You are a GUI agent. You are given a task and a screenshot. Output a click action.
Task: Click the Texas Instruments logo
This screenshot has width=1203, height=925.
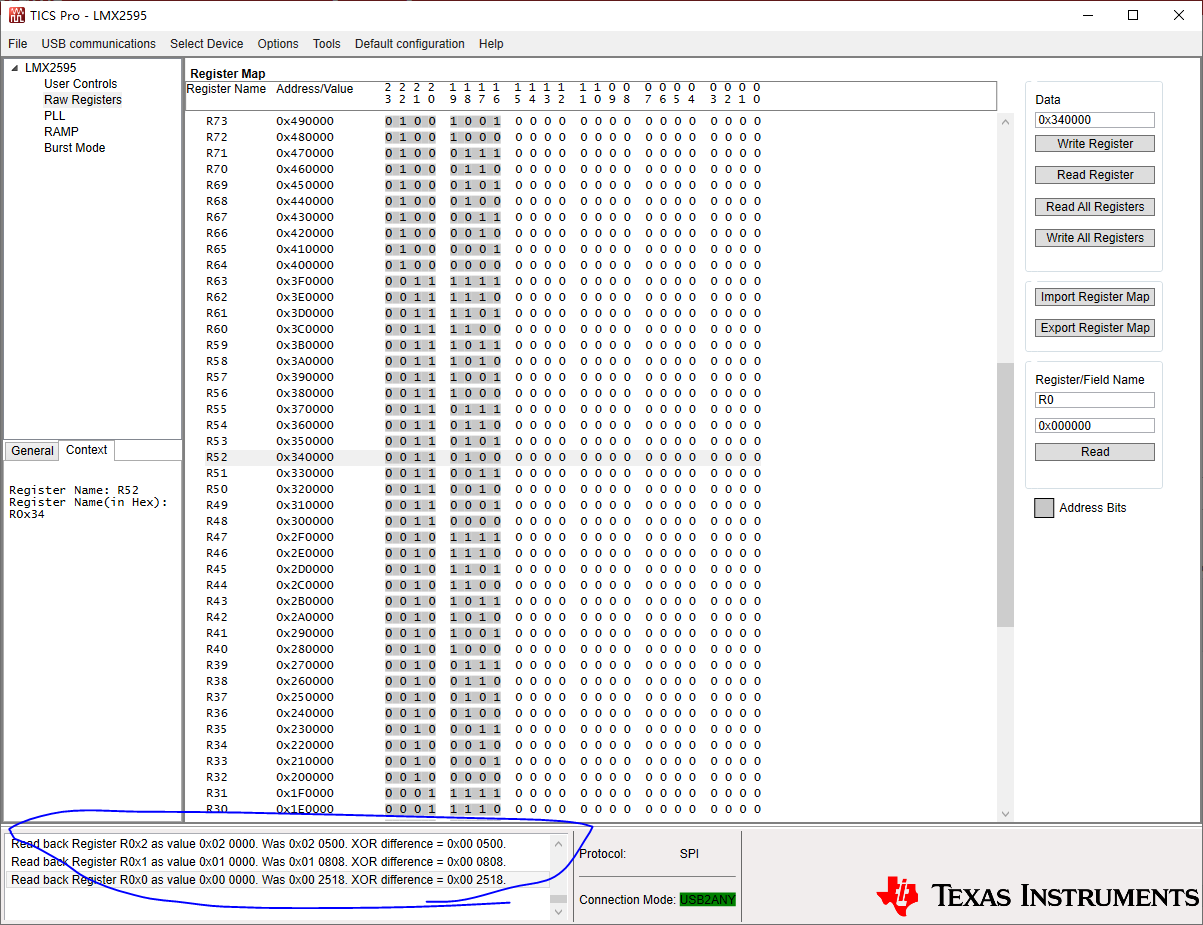click(x=1037, y=895)
